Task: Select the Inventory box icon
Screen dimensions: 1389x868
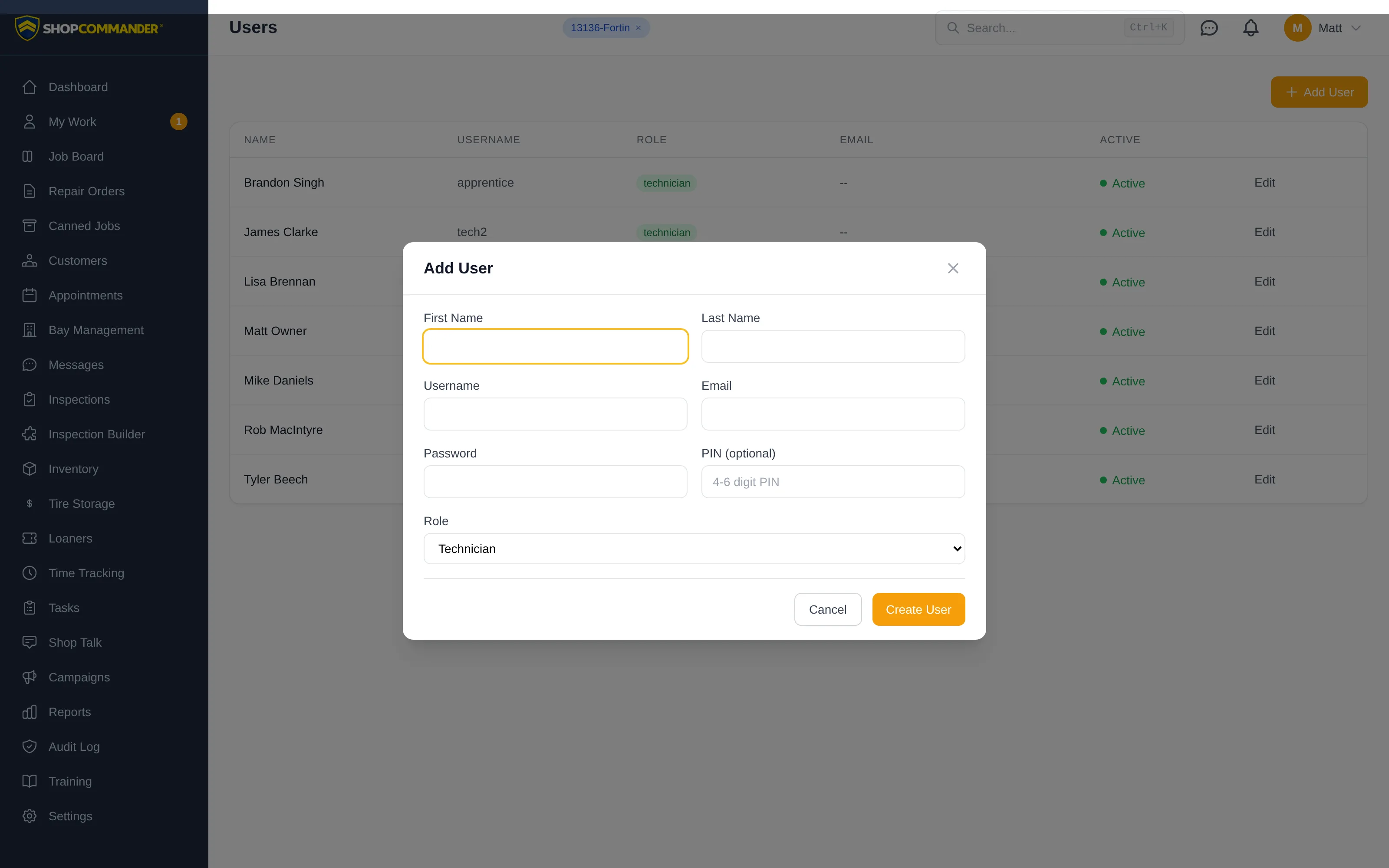Action: pos(29,469)
